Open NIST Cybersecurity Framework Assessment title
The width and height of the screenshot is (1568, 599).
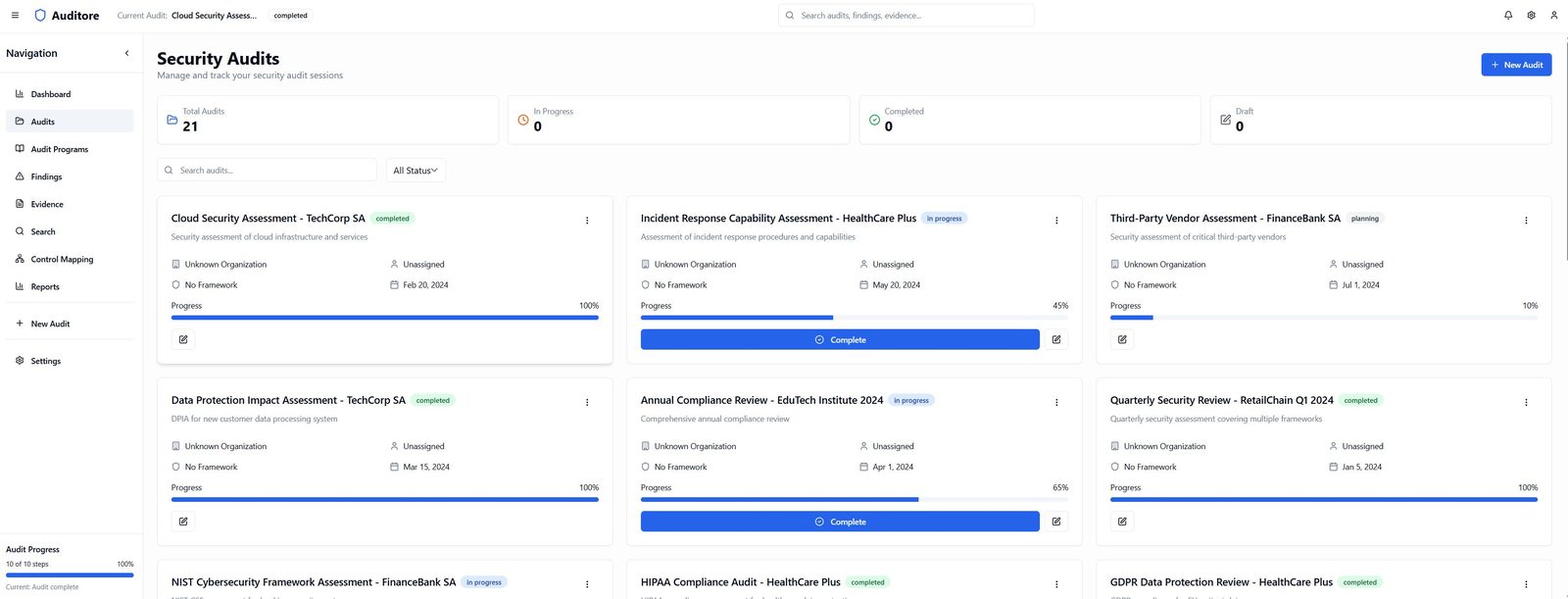tap(314, 582)
